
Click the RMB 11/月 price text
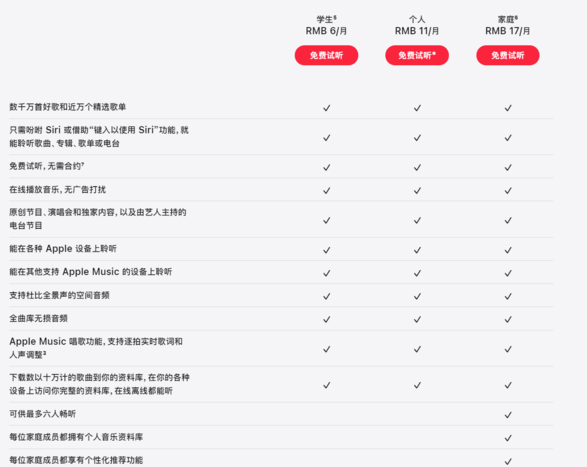tap(417, 31)
